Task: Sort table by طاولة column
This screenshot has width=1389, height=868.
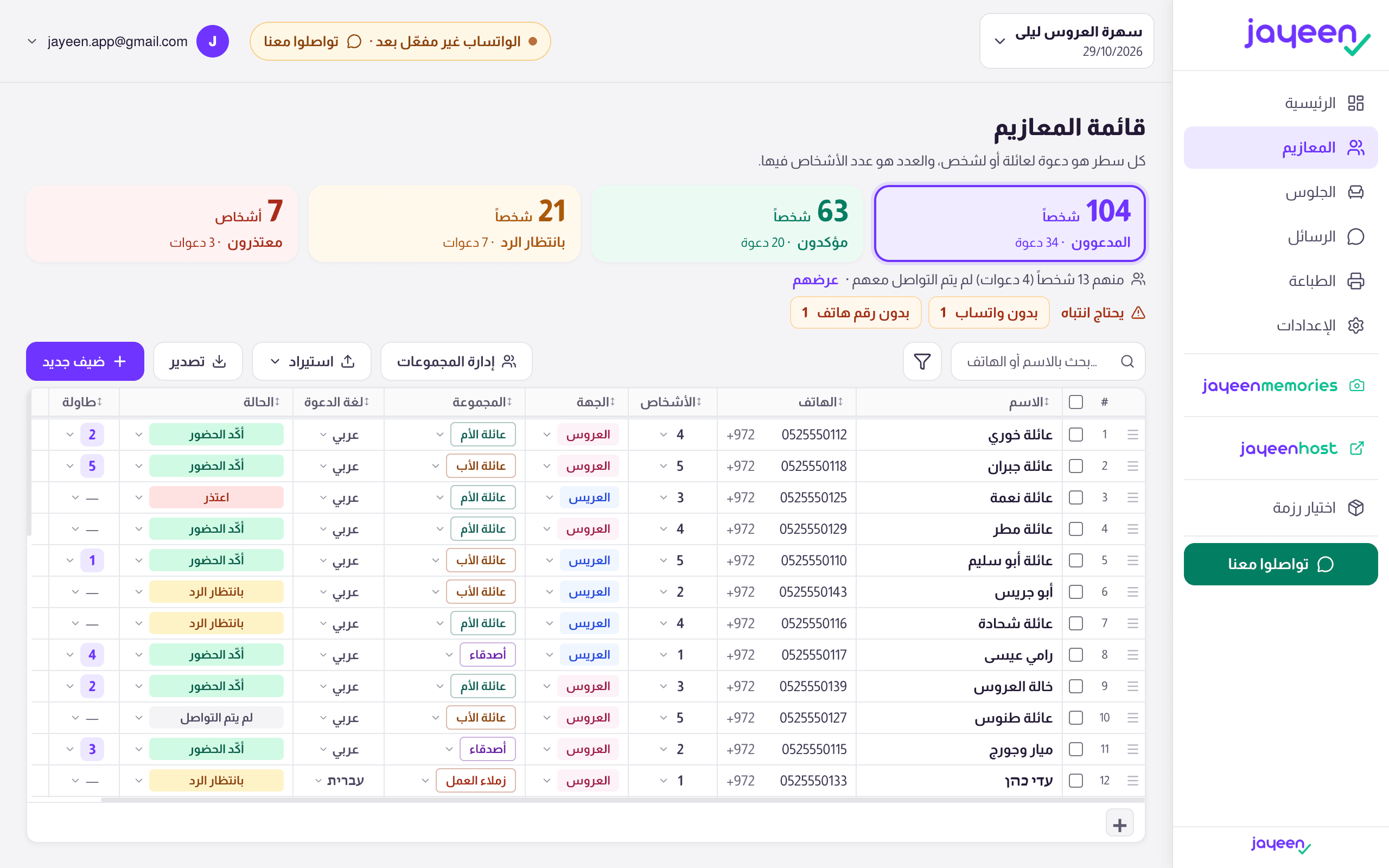Action: coord(82,402)
